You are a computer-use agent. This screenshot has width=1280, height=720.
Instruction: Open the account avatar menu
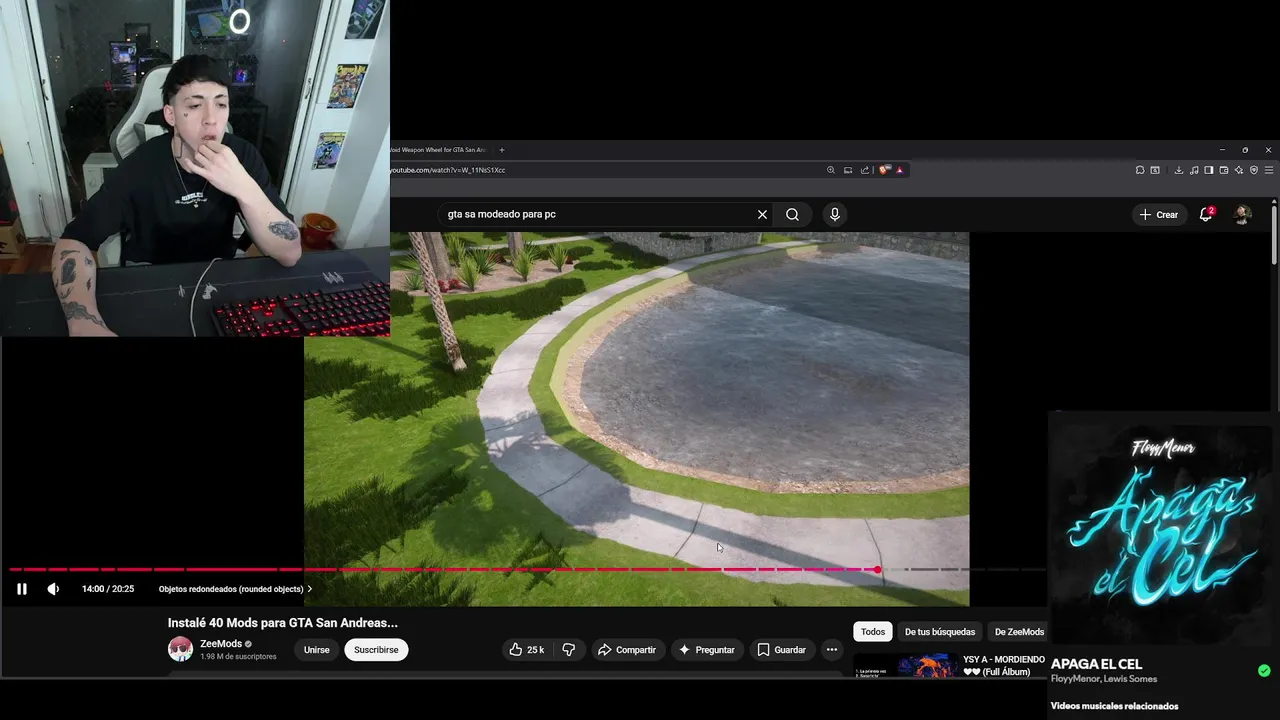pyautogui.click(x=1243, y=214)
